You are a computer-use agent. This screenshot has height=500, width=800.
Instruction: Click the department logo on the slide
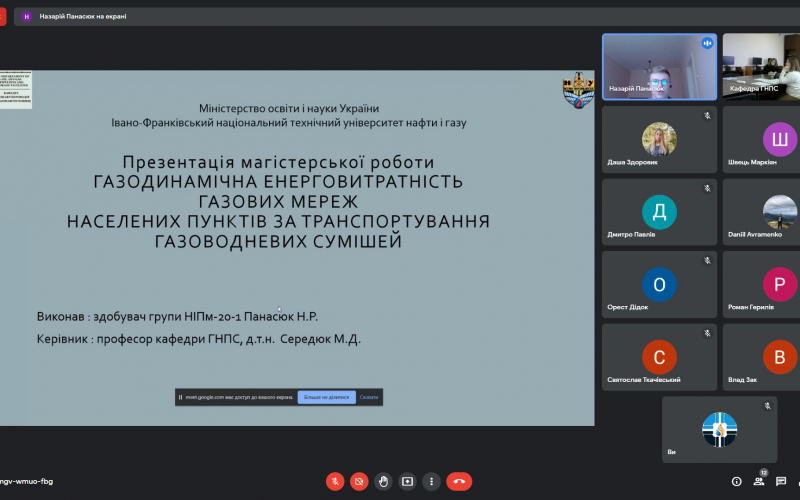pyautogui.click(x=16, y=89)
